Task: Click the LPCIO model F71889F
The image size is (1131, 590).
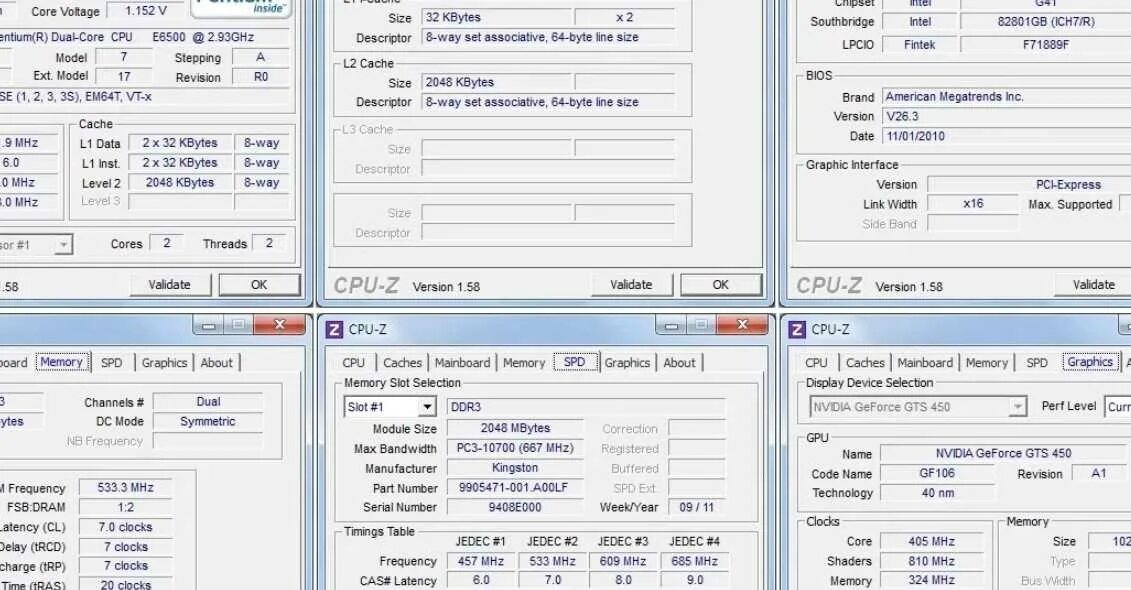Action: point(1046,45)
